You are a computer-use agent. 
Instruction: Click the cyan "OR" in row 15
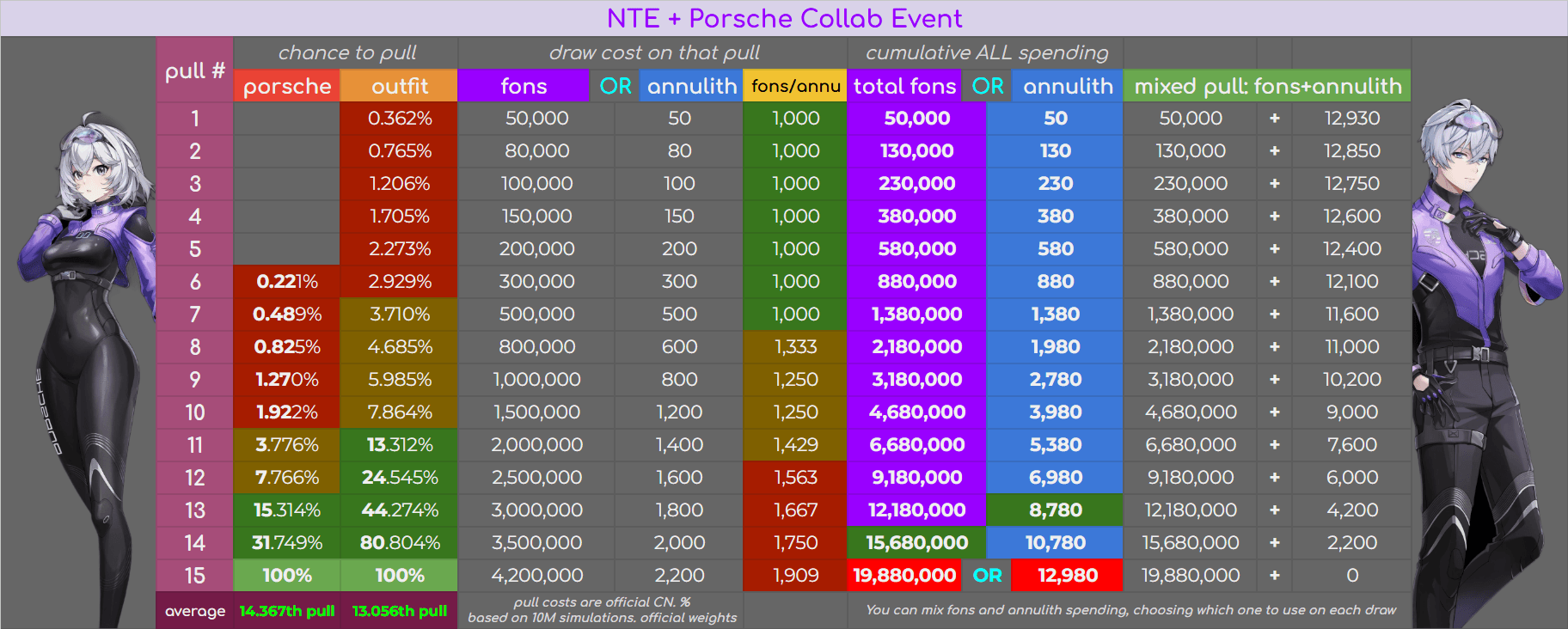pyautogui.click(x=987, y=576)
